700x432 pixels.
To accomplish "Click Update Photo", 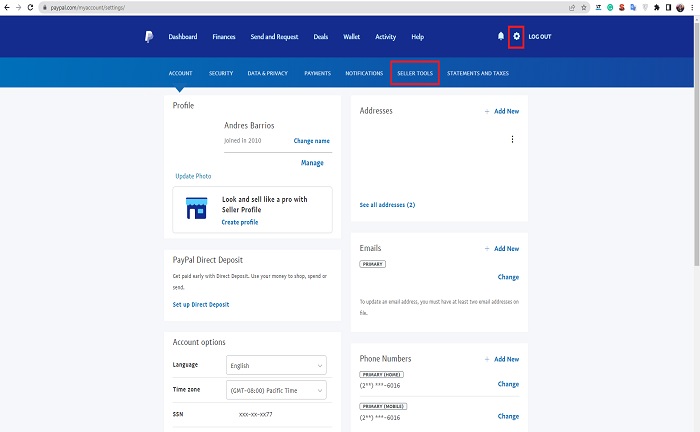I will pyautogui.click(x=193, y=176).
